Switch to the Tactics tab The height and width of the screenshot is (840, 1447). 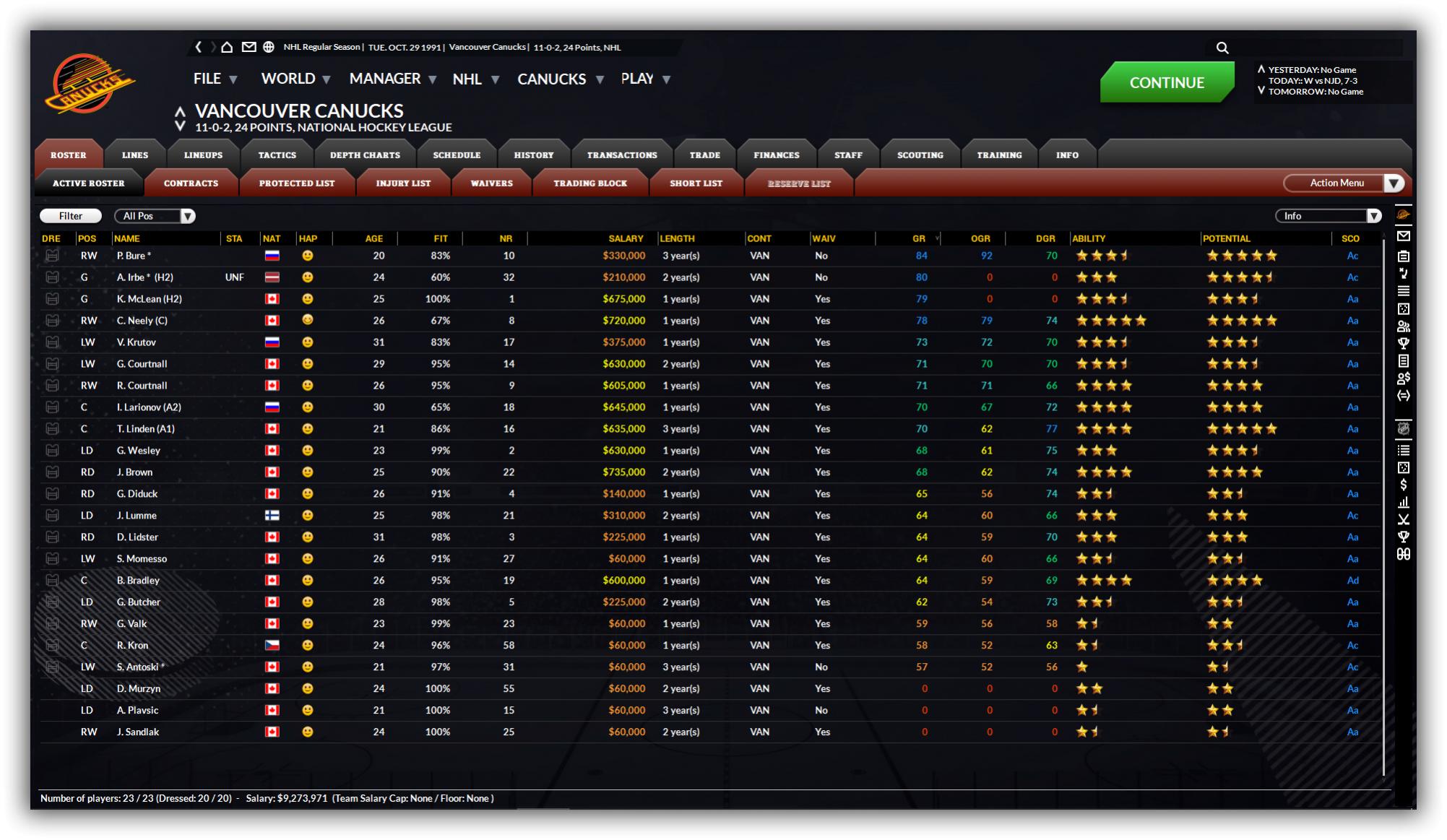[277, 155]
